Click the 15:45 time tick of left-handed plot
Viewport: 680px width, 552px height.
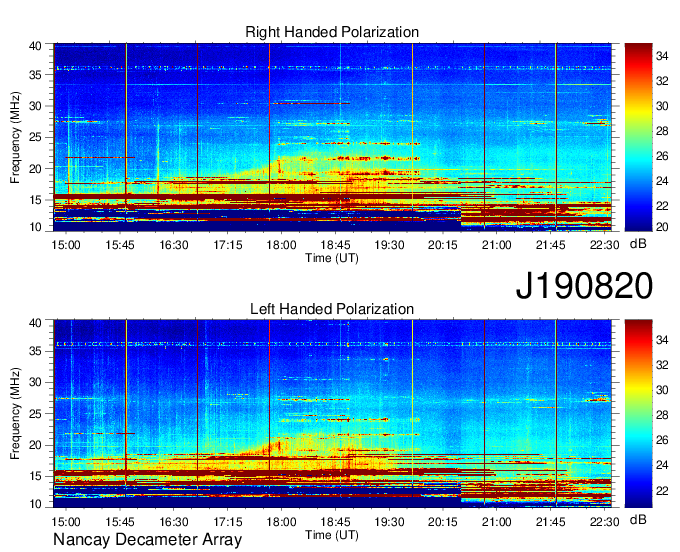120,521
